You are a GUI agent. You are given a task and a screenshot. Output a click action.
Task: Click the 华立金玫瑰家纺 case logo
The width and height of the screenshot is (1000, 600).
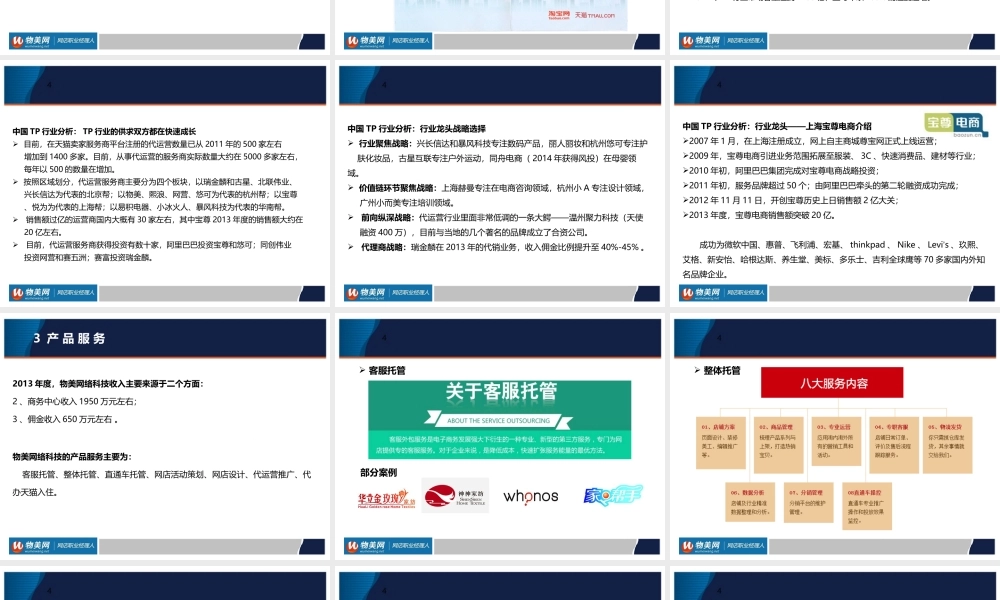(x=385, y=497)
